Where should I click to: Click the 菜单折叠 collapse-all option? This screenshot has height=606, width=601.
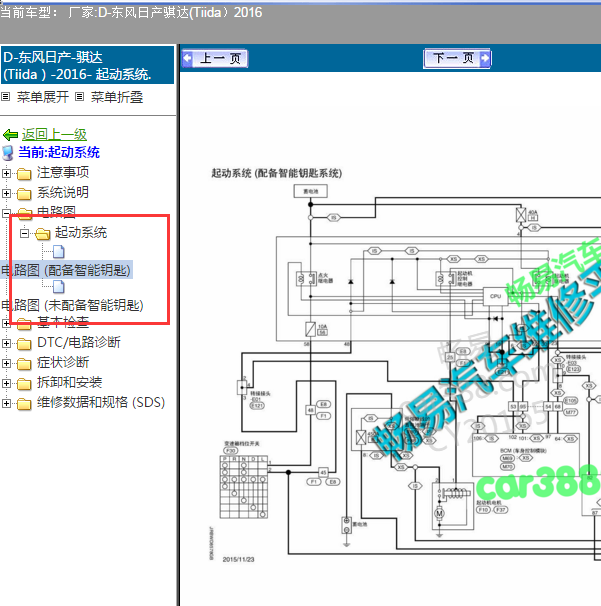117,97
